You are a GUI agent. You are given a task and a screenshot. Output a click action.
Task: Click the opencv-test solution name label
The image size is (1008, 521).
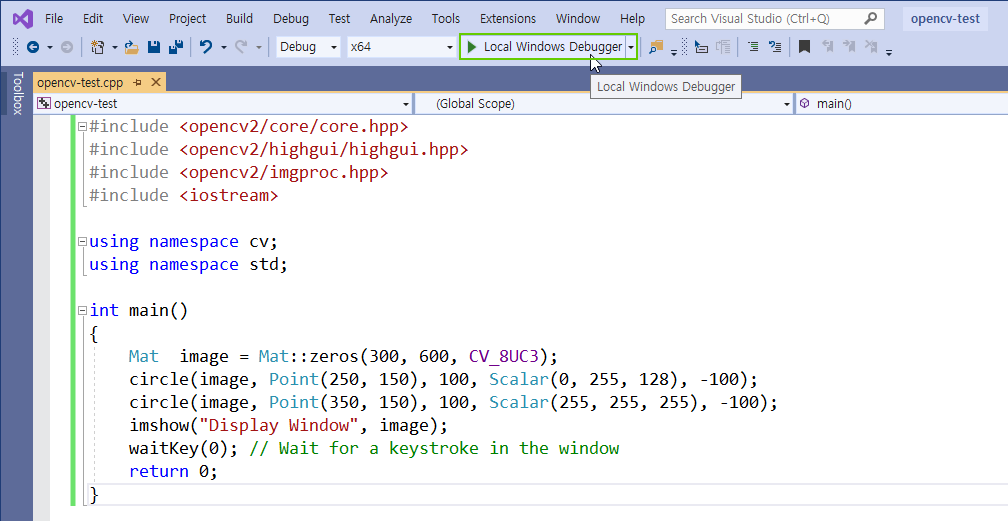945,19
